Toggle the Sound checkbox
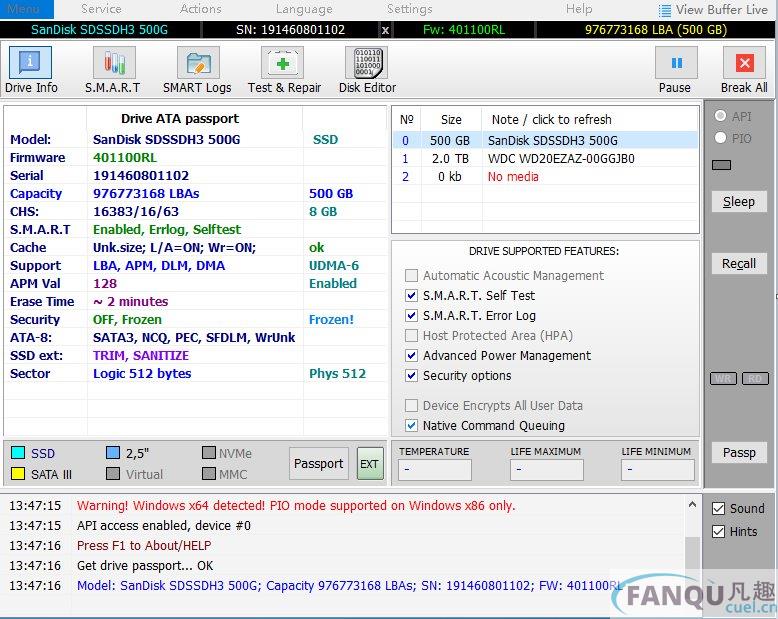The image size is (778, 619). [x=718, y=508]
